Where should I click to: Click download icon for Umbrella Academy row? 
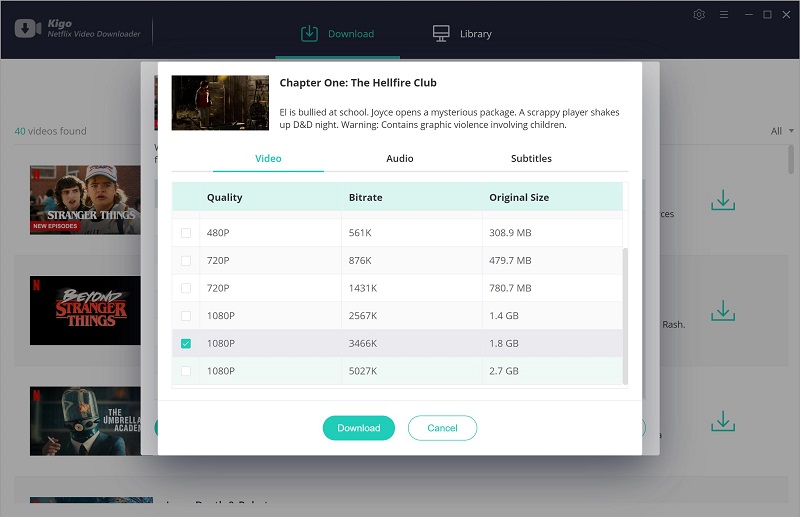pyautogui.click(x=723, y=421)
